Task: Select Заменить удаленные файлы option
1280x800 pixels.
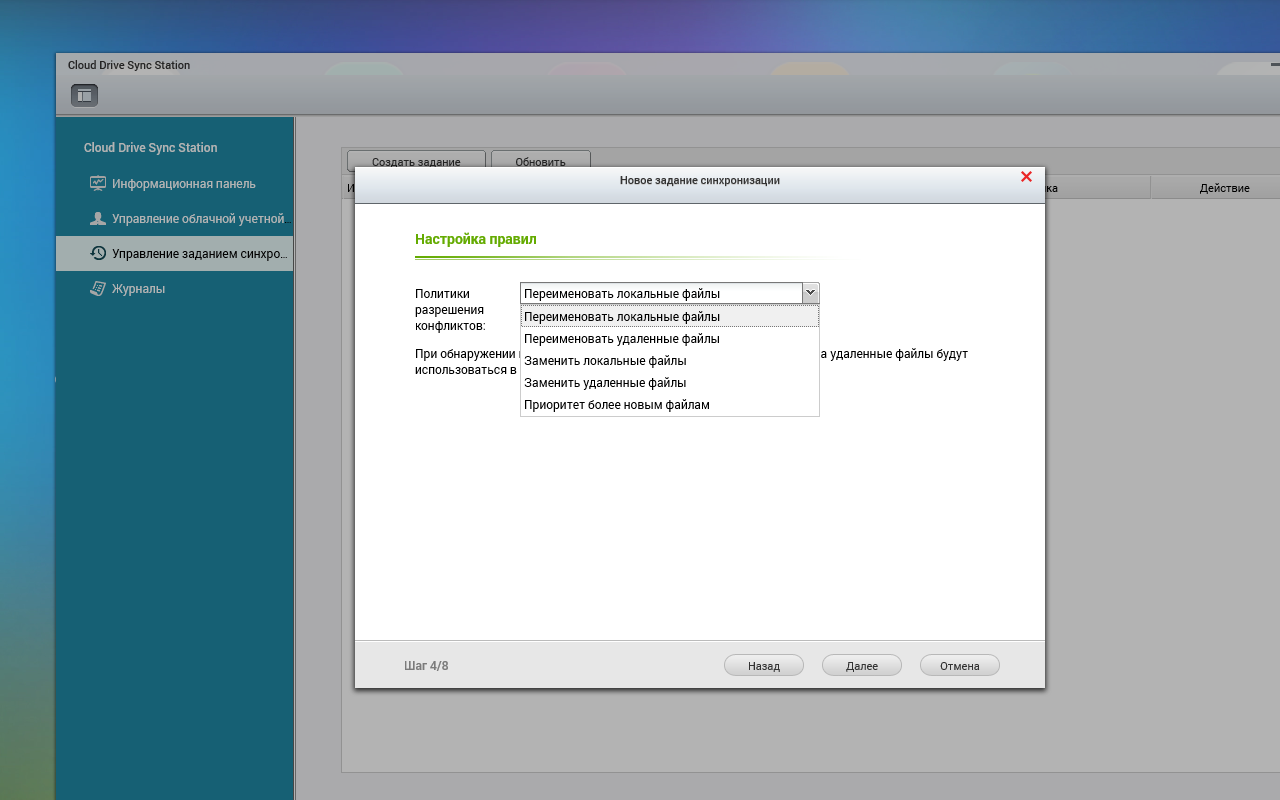Action: (670, 383)
